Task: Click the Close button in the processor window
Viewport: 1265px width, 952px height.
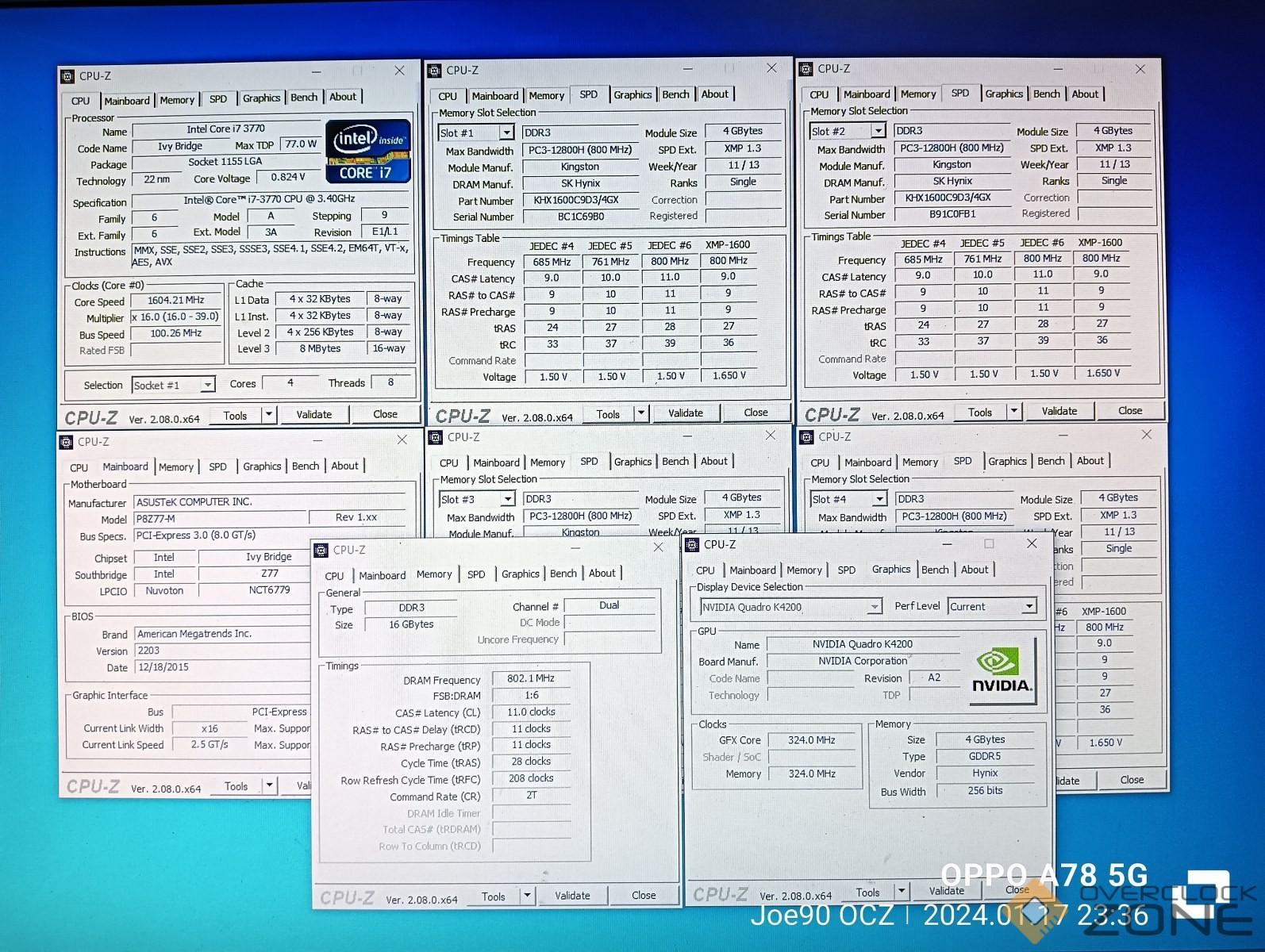Action: pyautogui.click(x=386, y=413)
